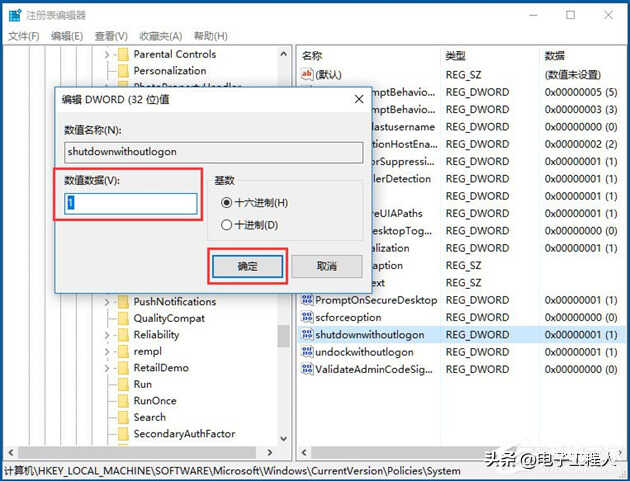630x481 pixels.
Task: Expand the rempl tree node
Action: 107,351
